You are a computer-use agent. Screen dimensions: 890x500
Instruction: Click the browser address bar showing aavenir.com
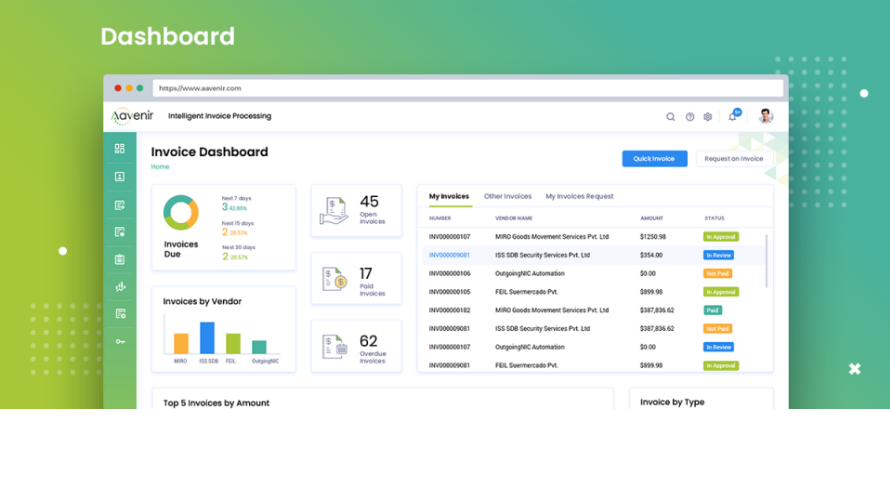point(468,88)
